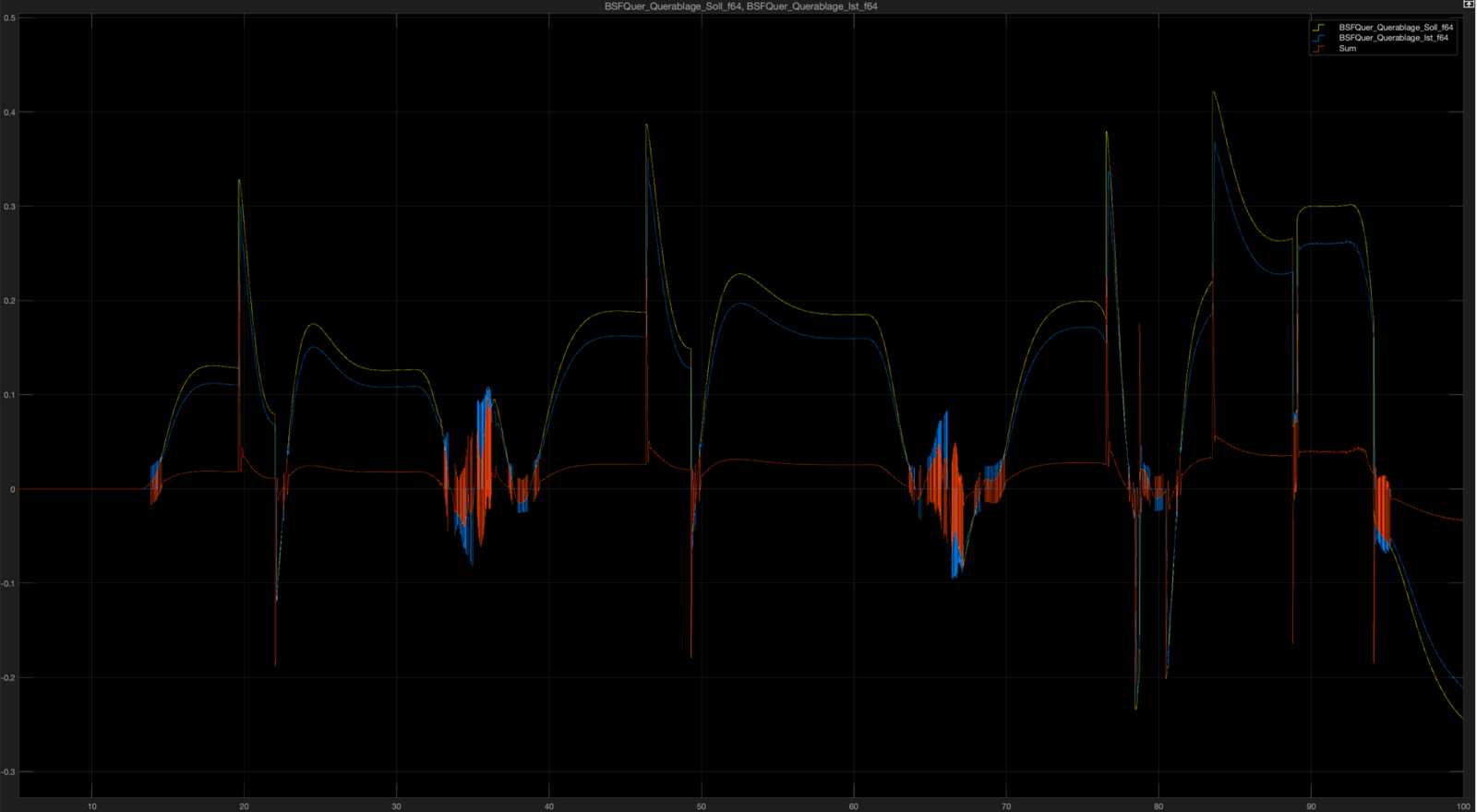Click the x-axis tick label 100
This screenshot has width=1477, height=812.
[x=1463, y=806]
